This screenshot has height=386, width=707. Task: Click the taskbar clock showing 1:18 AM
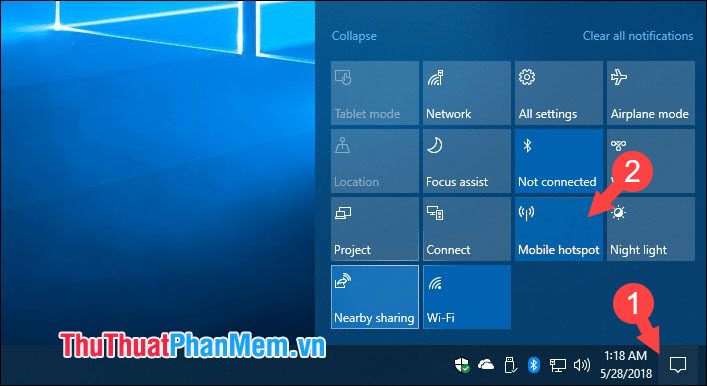625,356
